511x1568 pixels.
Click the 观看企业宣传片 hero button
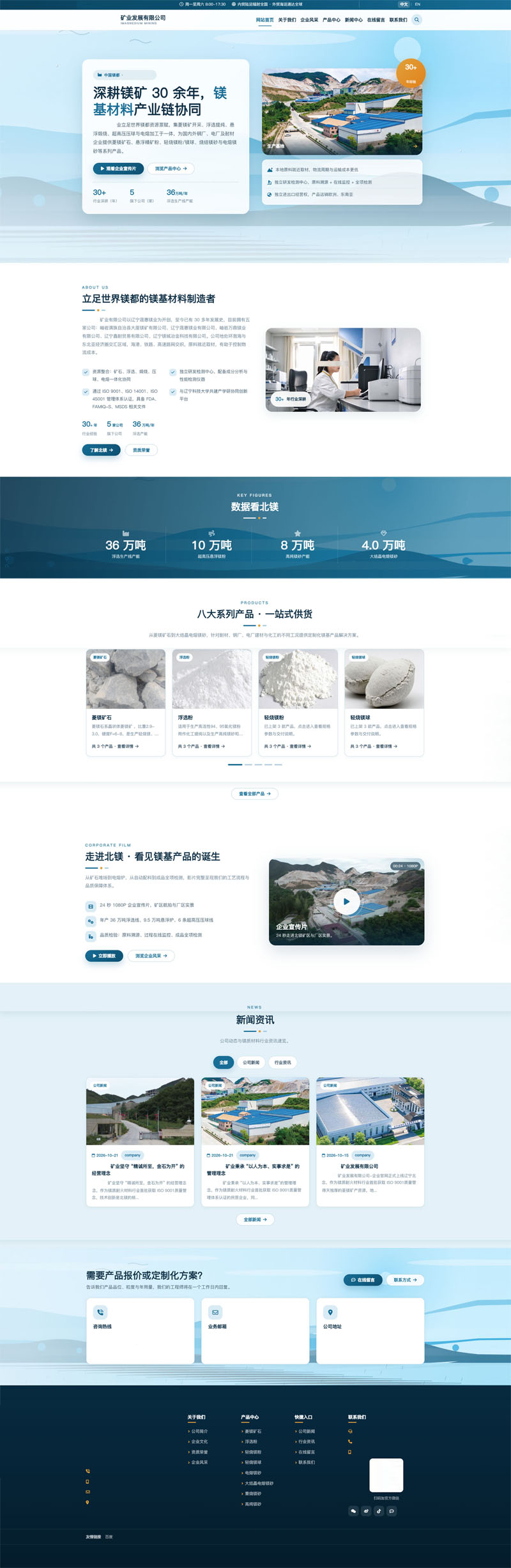(x=118, y=169)
